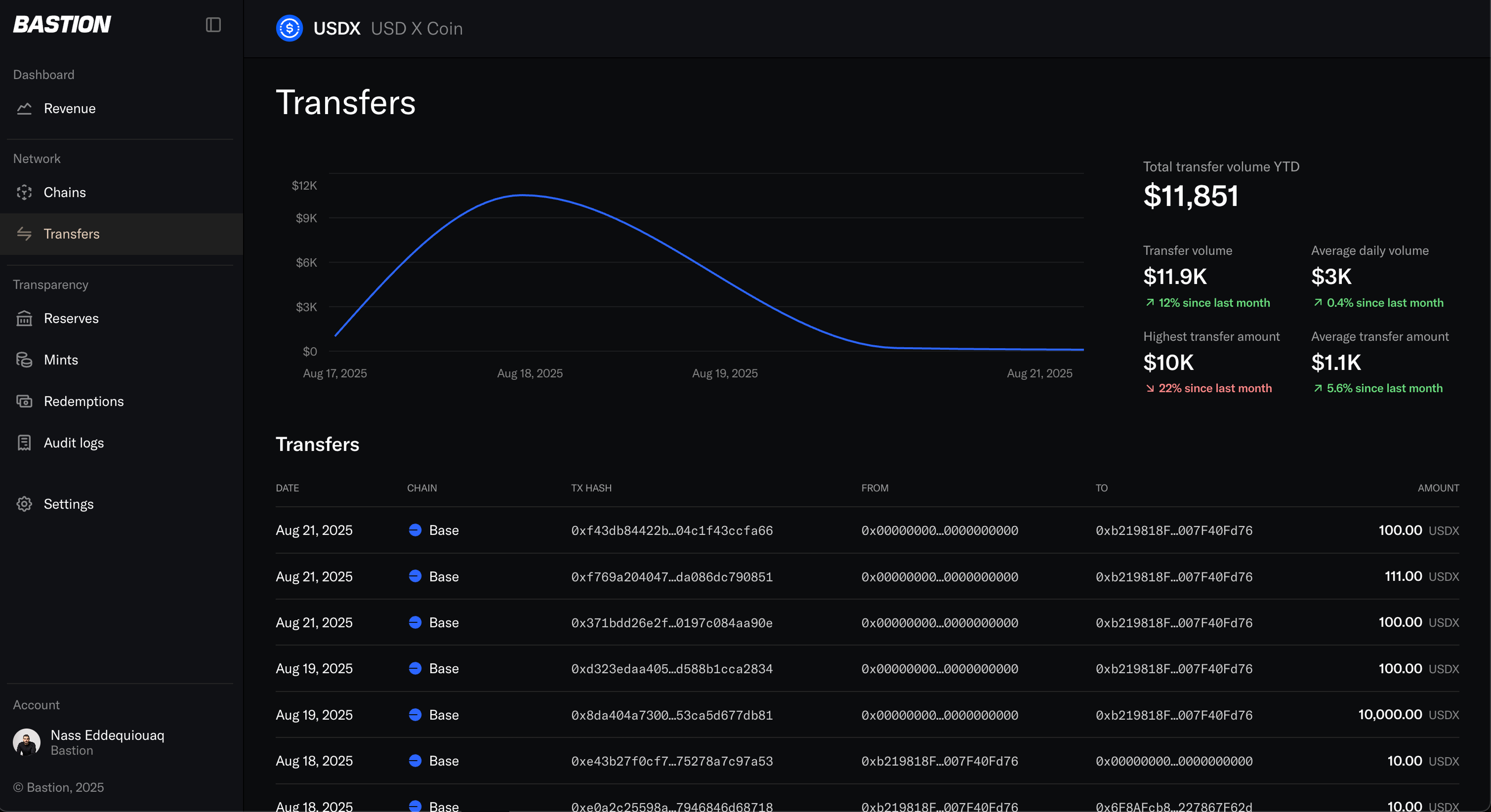The width and height of the screenshot is (1491, 812).
Task: Go to Audit logs page
Action: coord(74,443)
